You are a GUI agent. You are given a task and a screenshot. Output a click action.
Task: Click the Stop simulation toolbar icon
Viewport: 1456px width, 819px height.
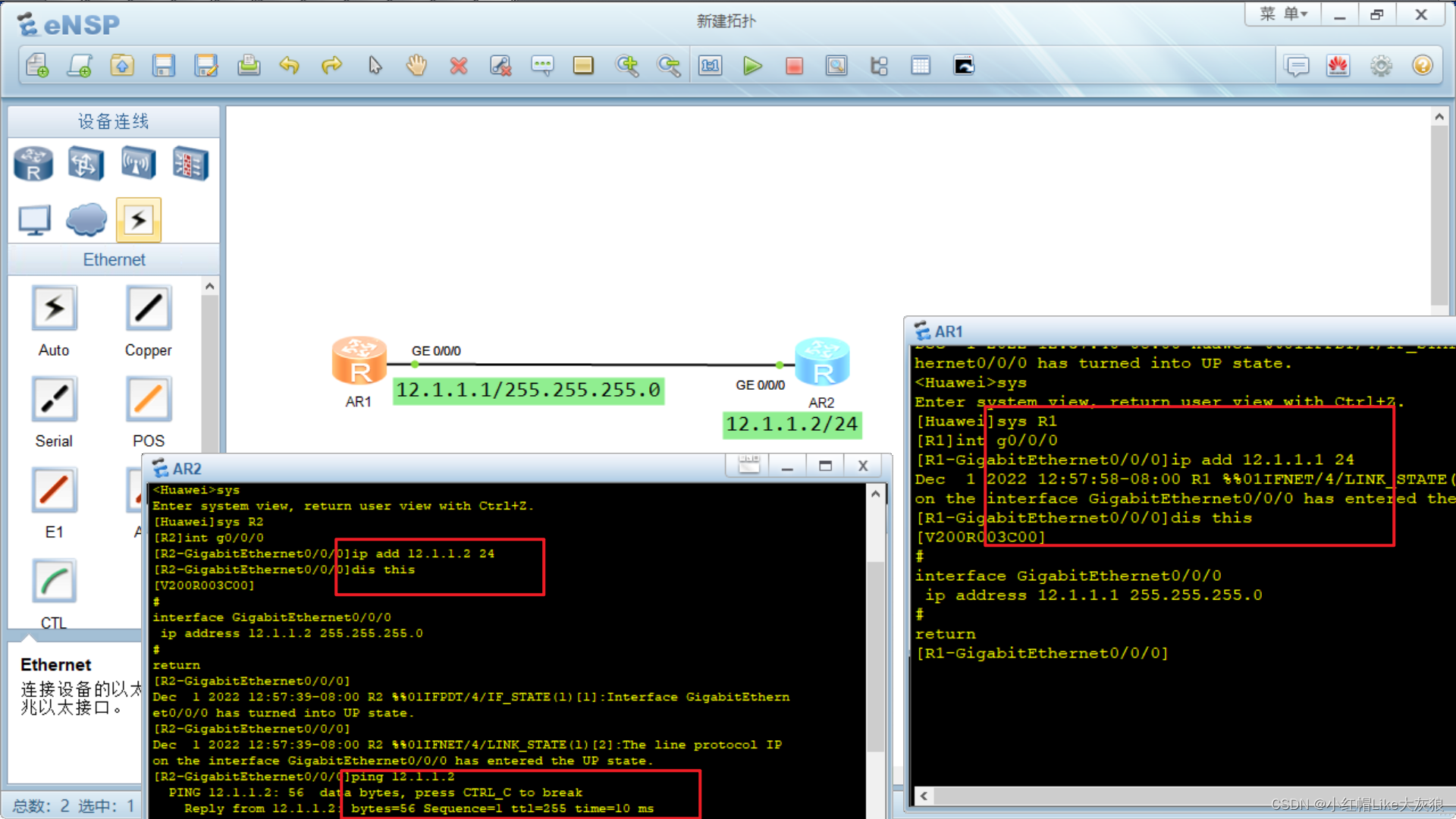794,66
